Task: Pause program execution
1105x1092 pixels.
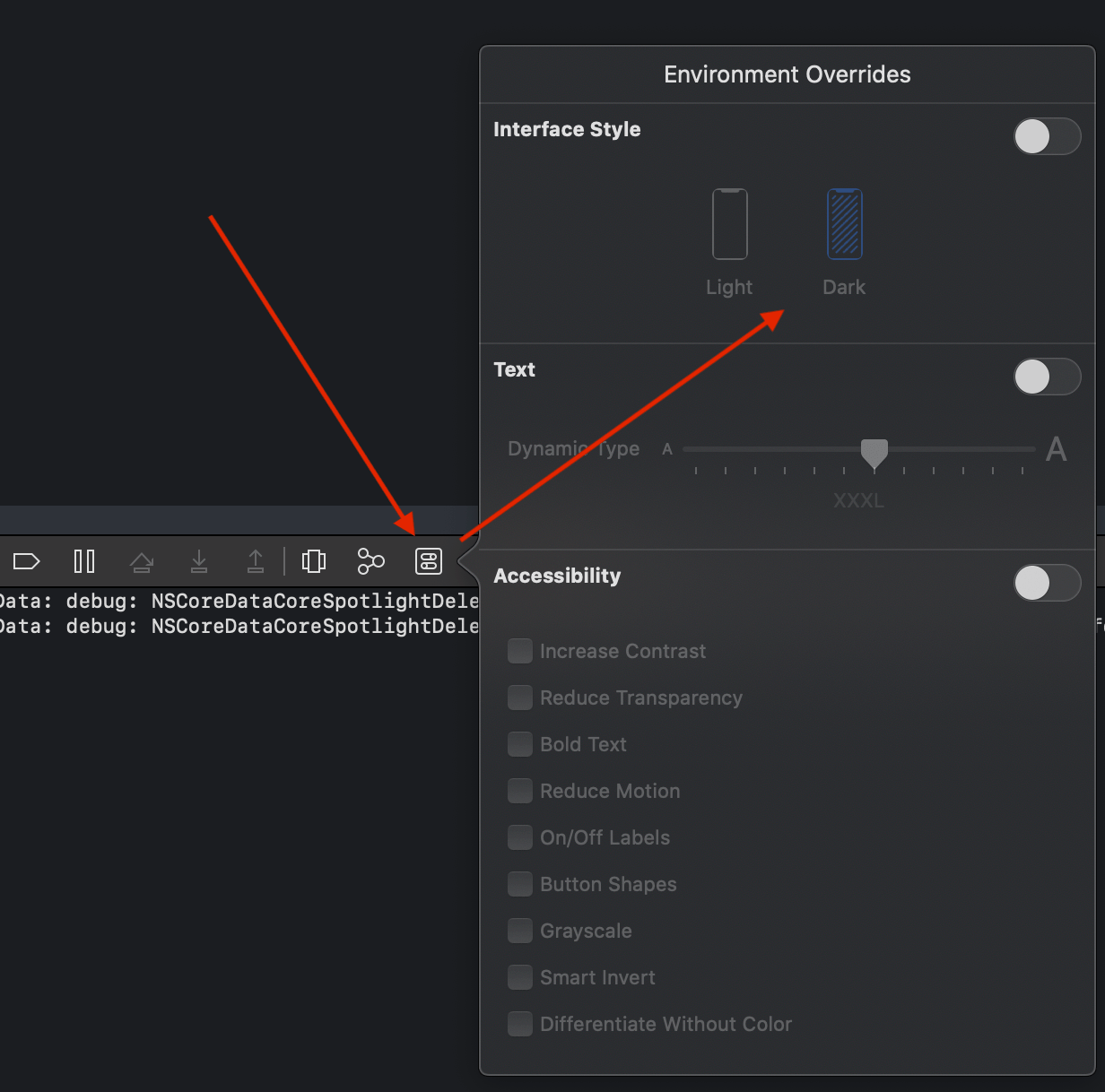Action: tap(84, 562)
